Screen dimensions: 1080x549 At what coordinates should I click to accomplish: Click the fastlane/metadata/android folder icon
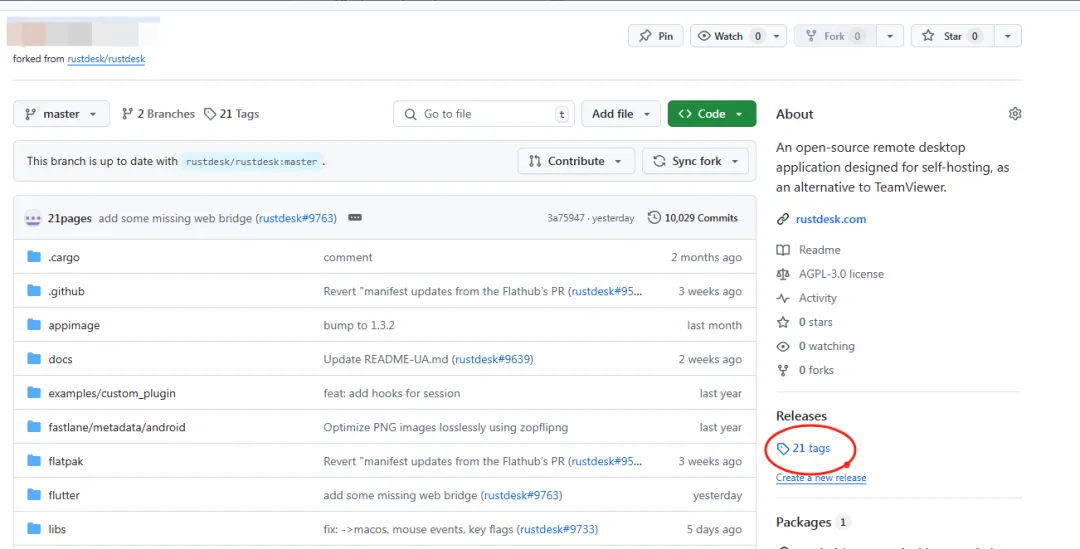34,426
